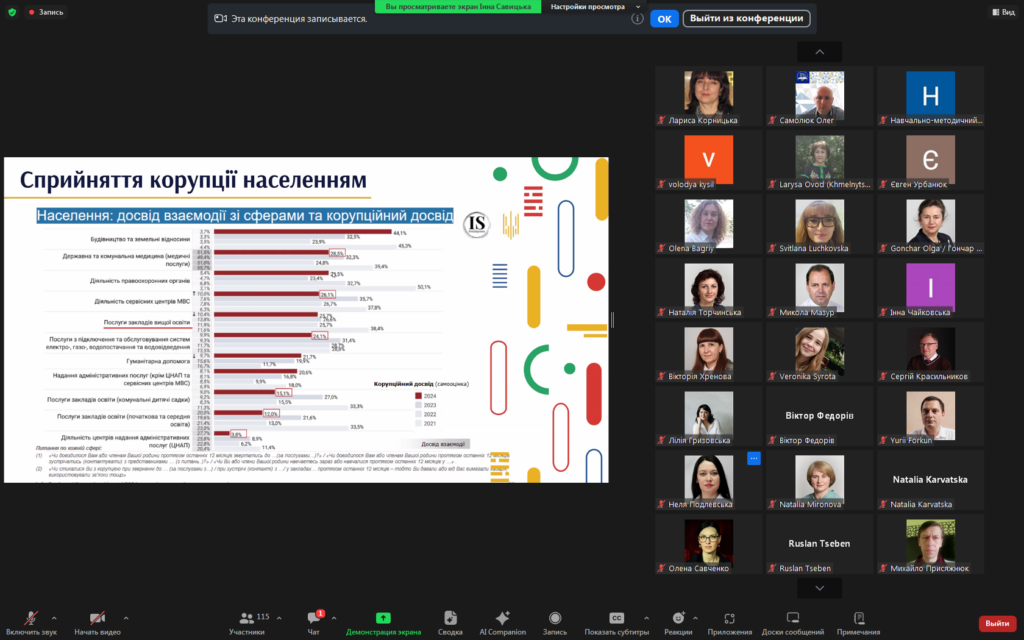Open the Реакции reactions picker

pos(678,619)
